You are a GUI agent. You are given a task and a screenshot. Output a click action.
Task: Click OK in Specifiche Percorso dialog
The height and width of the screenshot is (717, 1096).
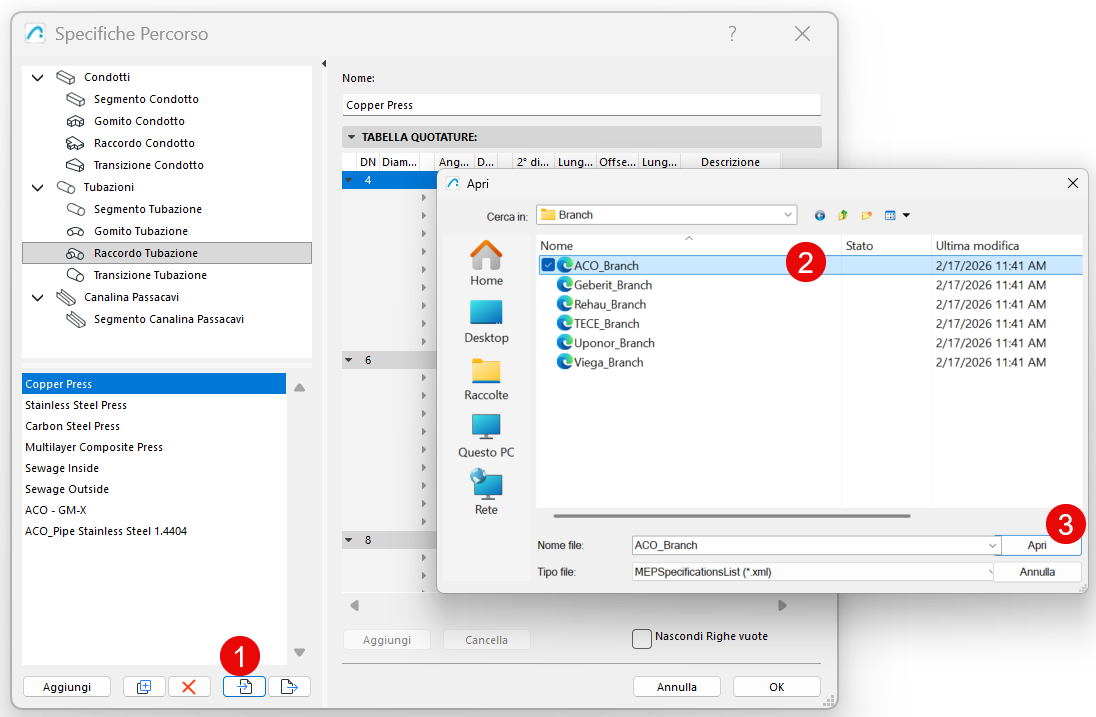pyautogui.click(x=777, y=686)
